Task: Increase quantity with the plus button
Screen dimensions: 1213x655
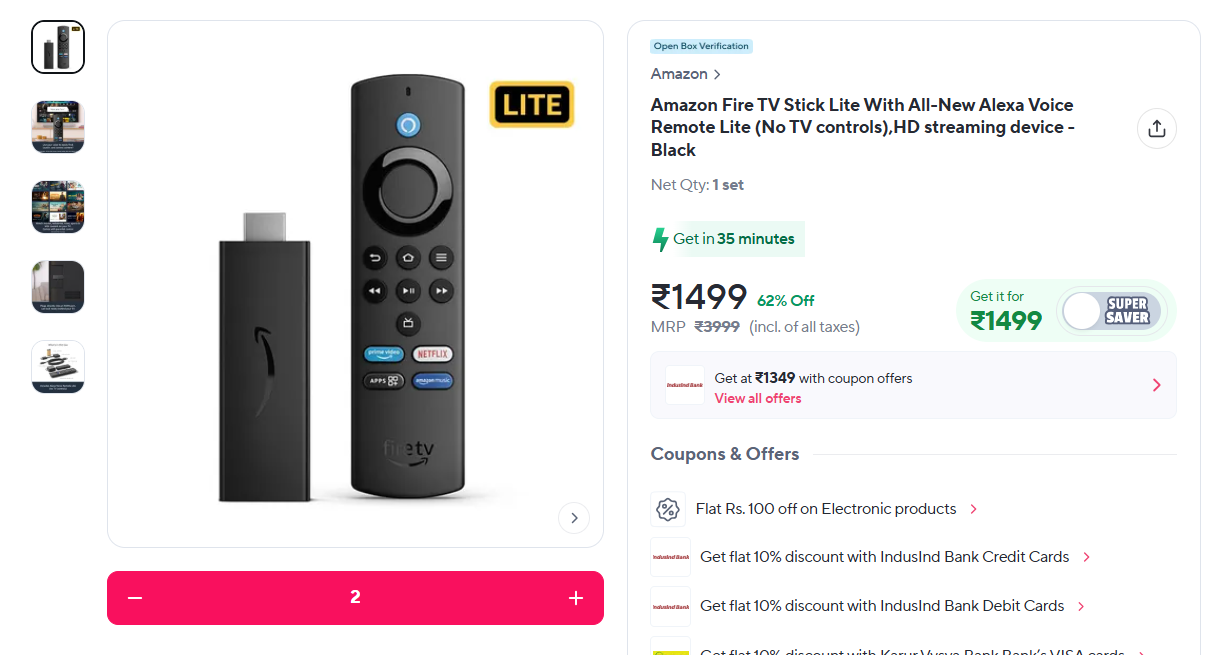Action: pos(576,598)
